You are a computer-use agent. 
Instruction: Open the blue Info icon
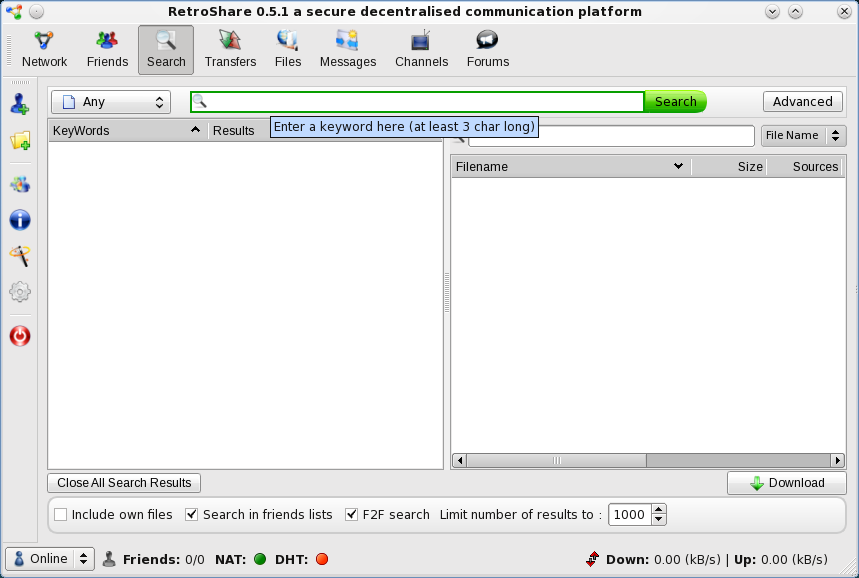(x=20, y=220)
